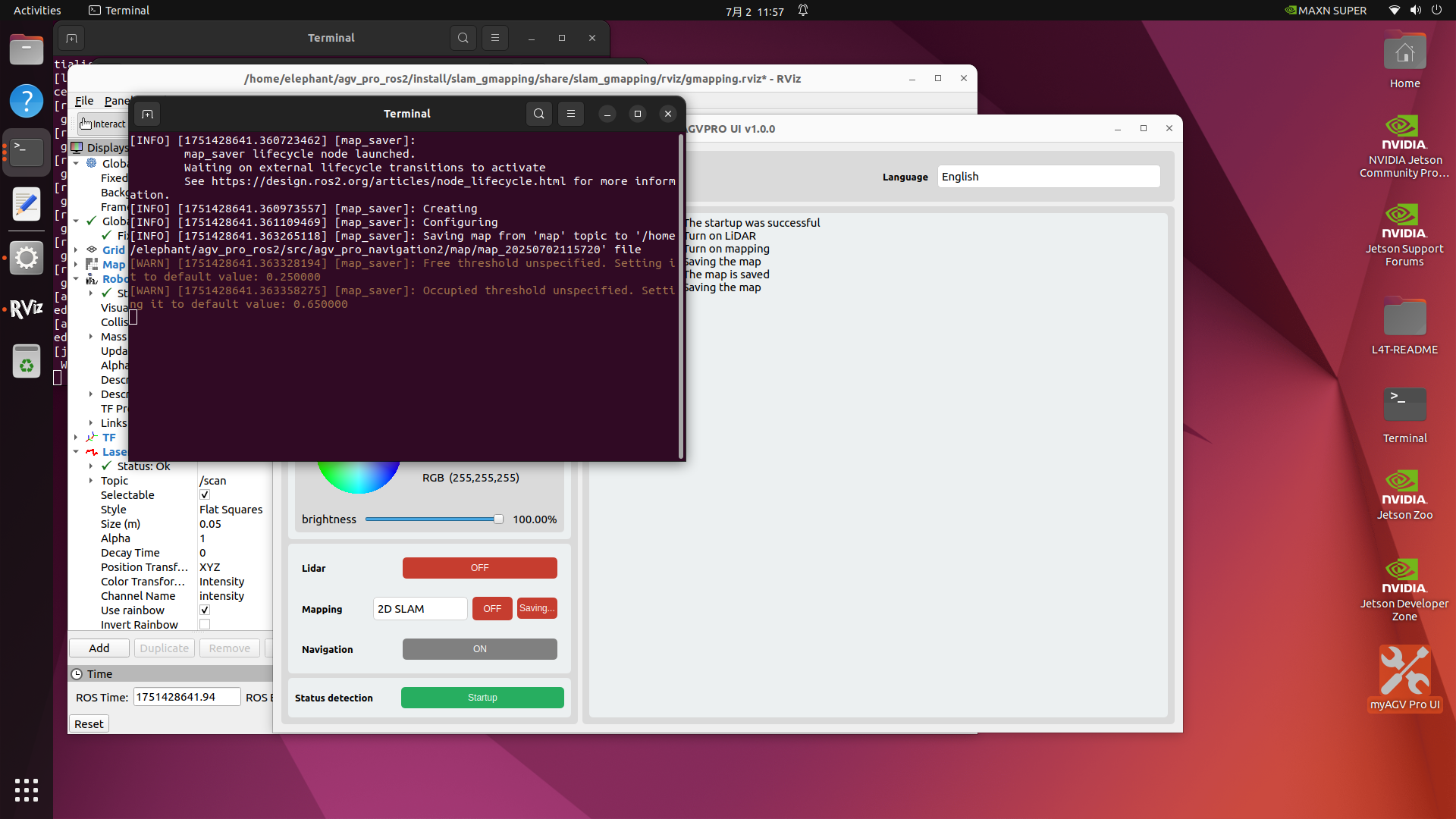Open the Terminal app menu in top bar
The height and width of the screenshot is (819, 1456).
coord(119,11)
